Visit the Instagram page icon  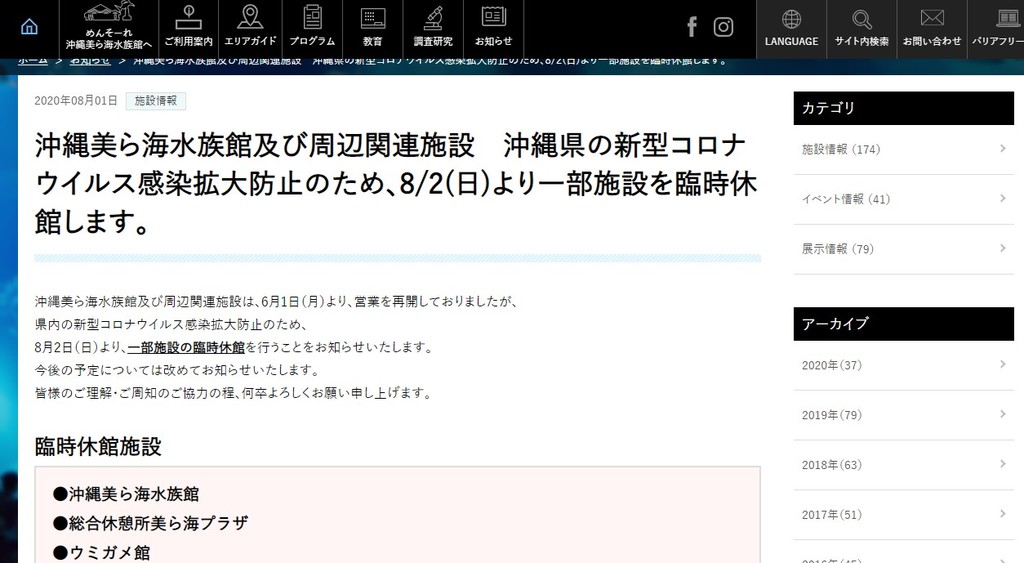723,27
